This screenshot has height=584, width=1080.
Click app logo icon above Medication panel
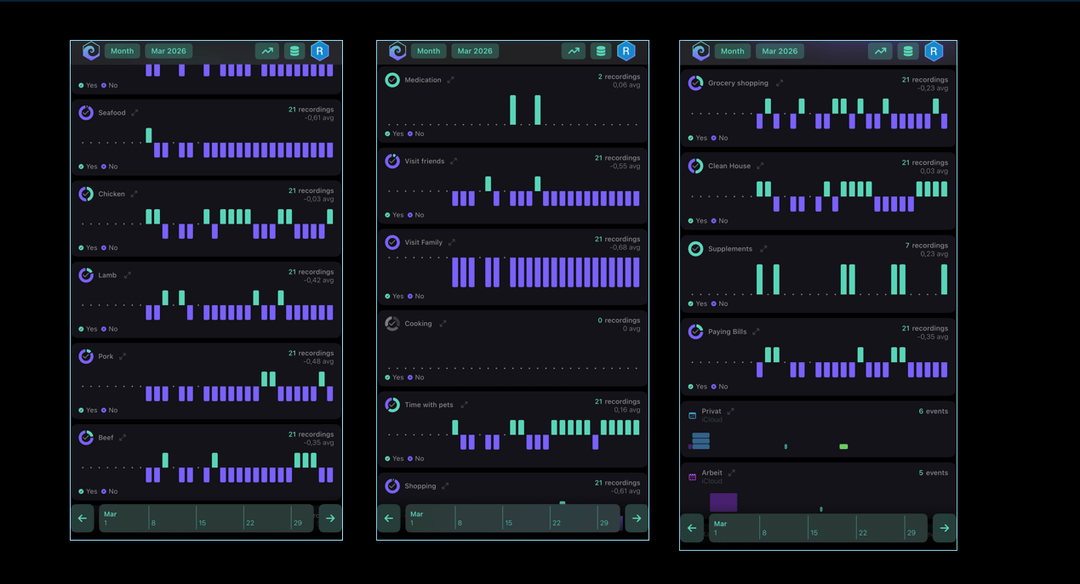click(397, 51)
